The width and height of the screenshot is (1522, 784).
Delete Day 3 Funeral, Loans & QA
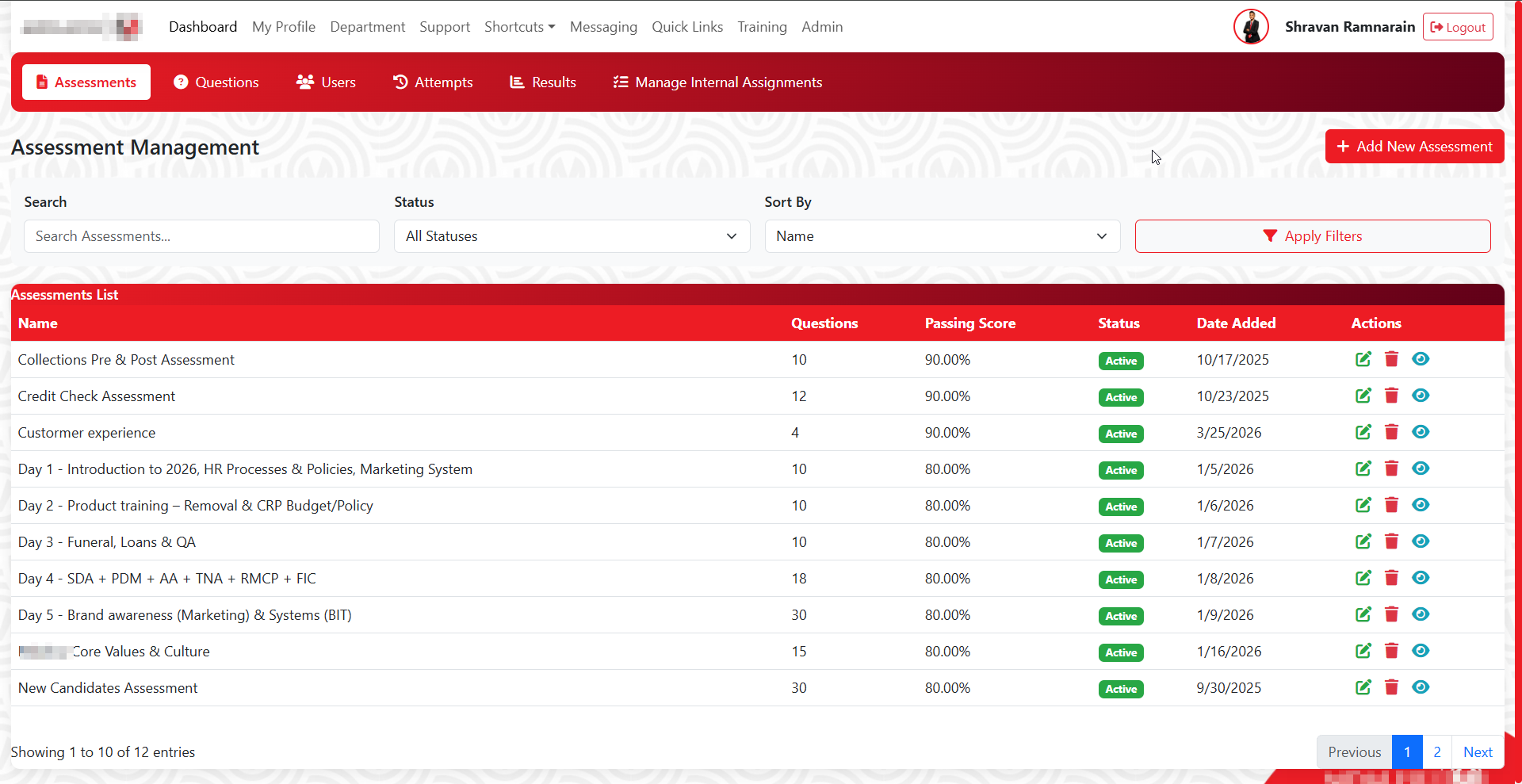[1391, 541]
